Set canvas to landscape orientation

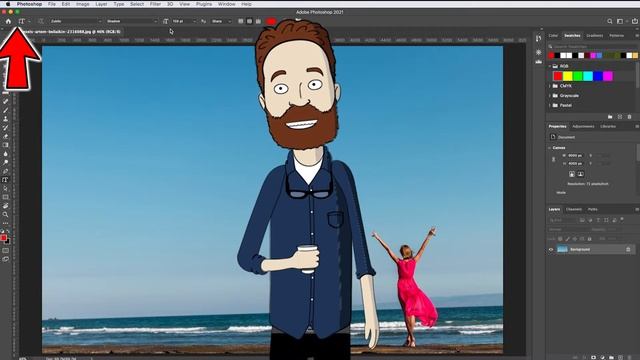(580, 174)
